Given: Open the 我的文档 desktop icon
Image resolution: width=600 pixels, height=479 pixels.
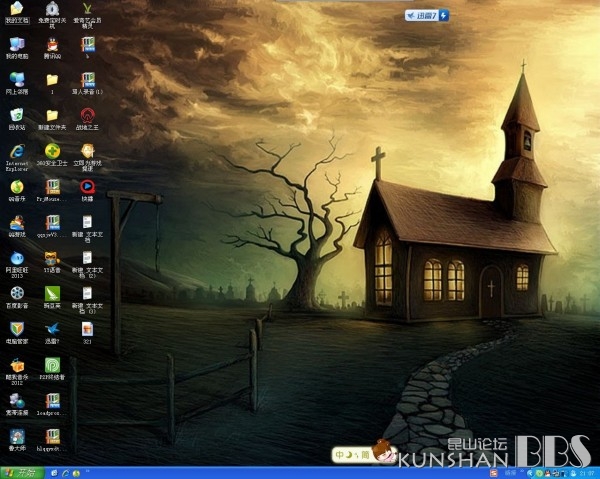Looking at the screenshot, I should pos(17,13).
